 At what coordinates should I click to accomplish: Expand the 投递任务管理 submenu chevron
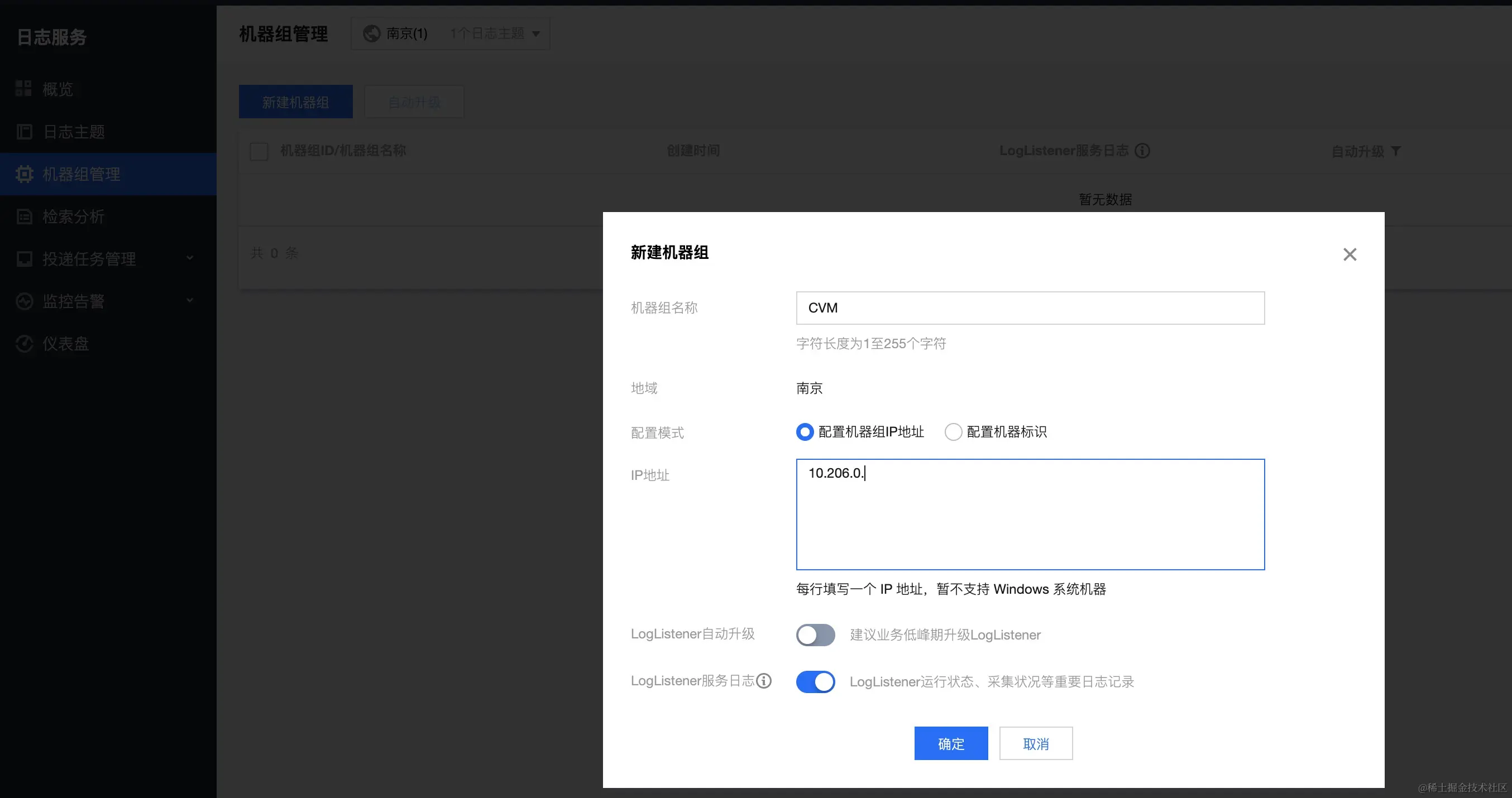[190, 258]
